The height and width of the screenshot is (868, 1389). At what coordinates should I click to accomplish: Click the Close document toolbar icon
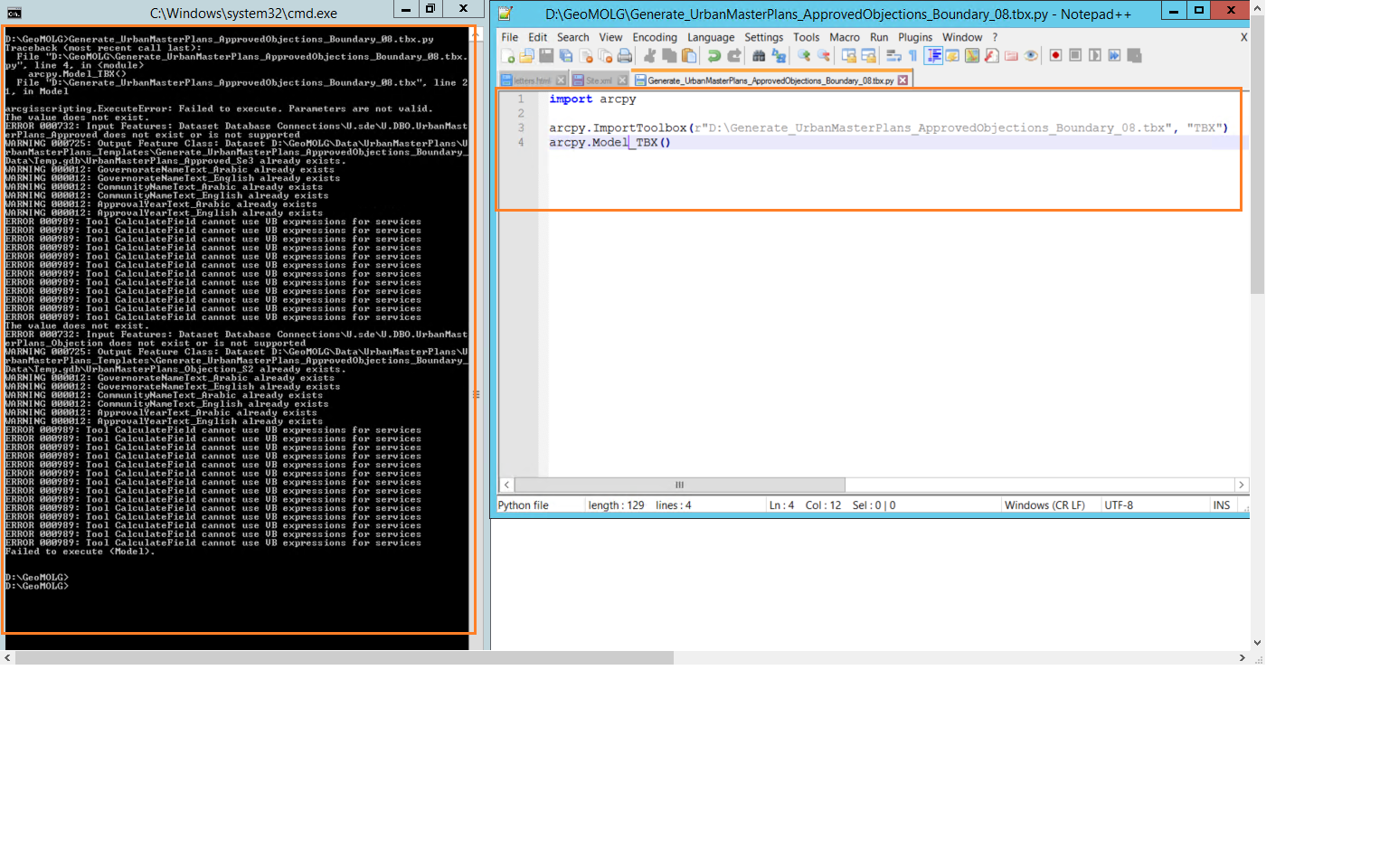click(585, 56)
